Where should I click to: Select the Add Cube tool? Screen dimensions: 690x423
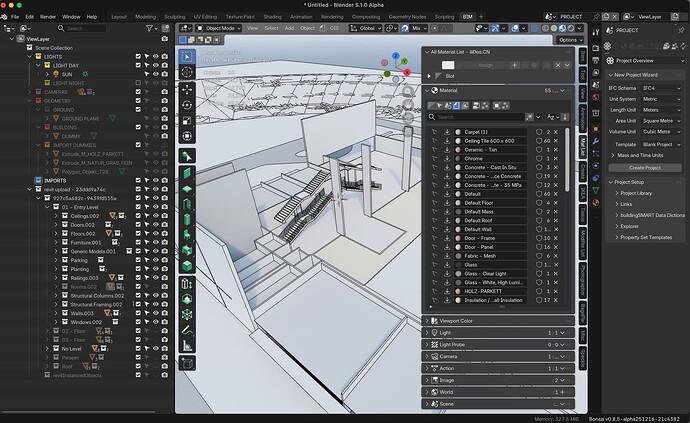coord(187,364)
